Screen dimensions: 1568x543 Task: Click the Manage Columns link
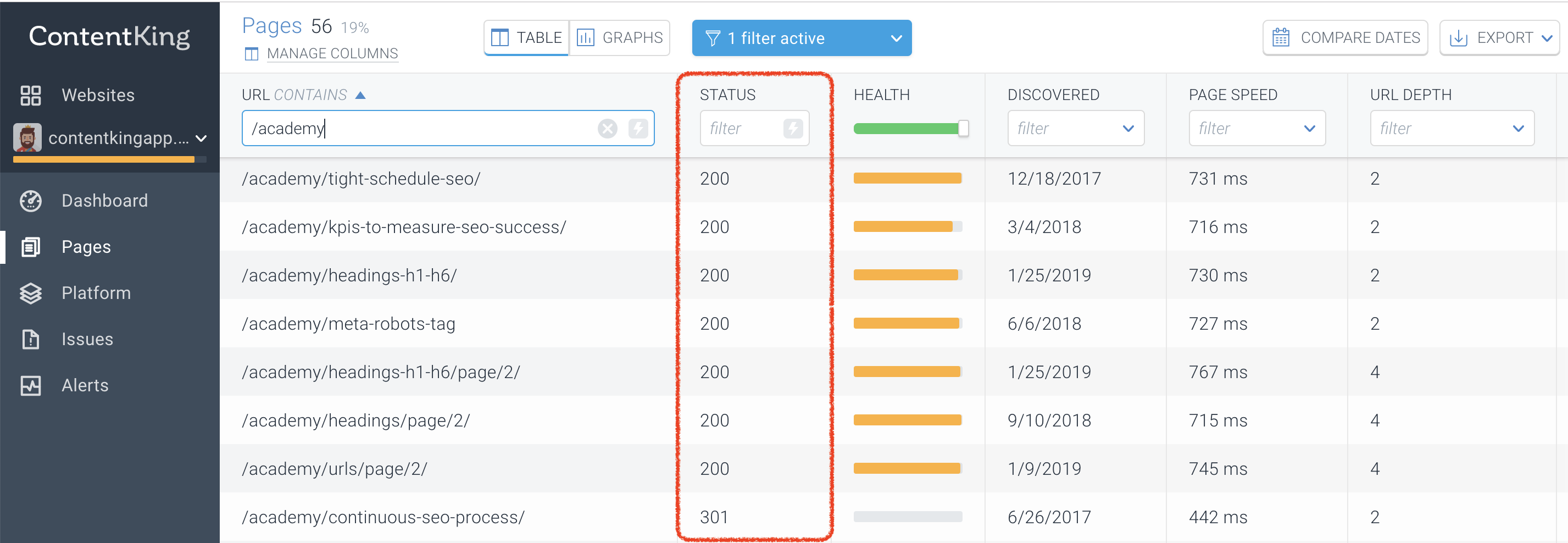click(x=332, y=54)
